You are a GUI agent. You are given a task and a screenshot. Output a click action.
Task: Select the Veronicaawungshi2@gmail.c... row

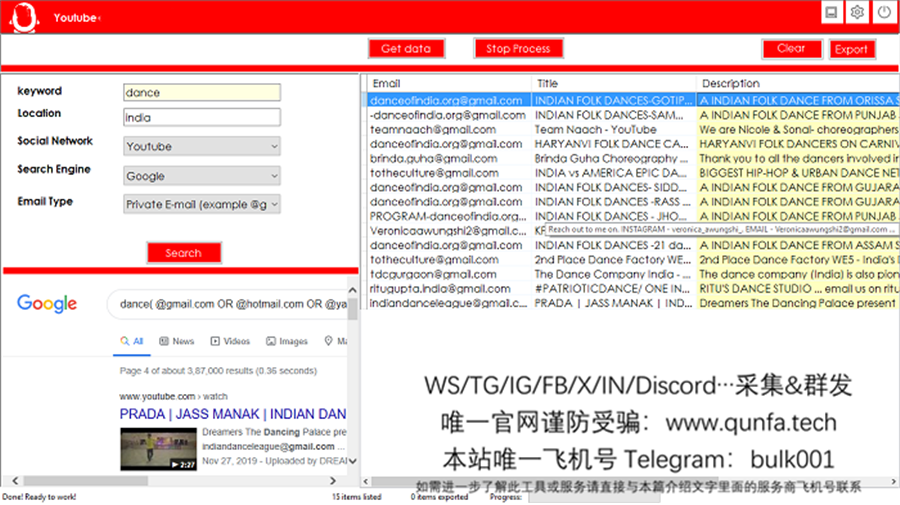pos(449,231)
